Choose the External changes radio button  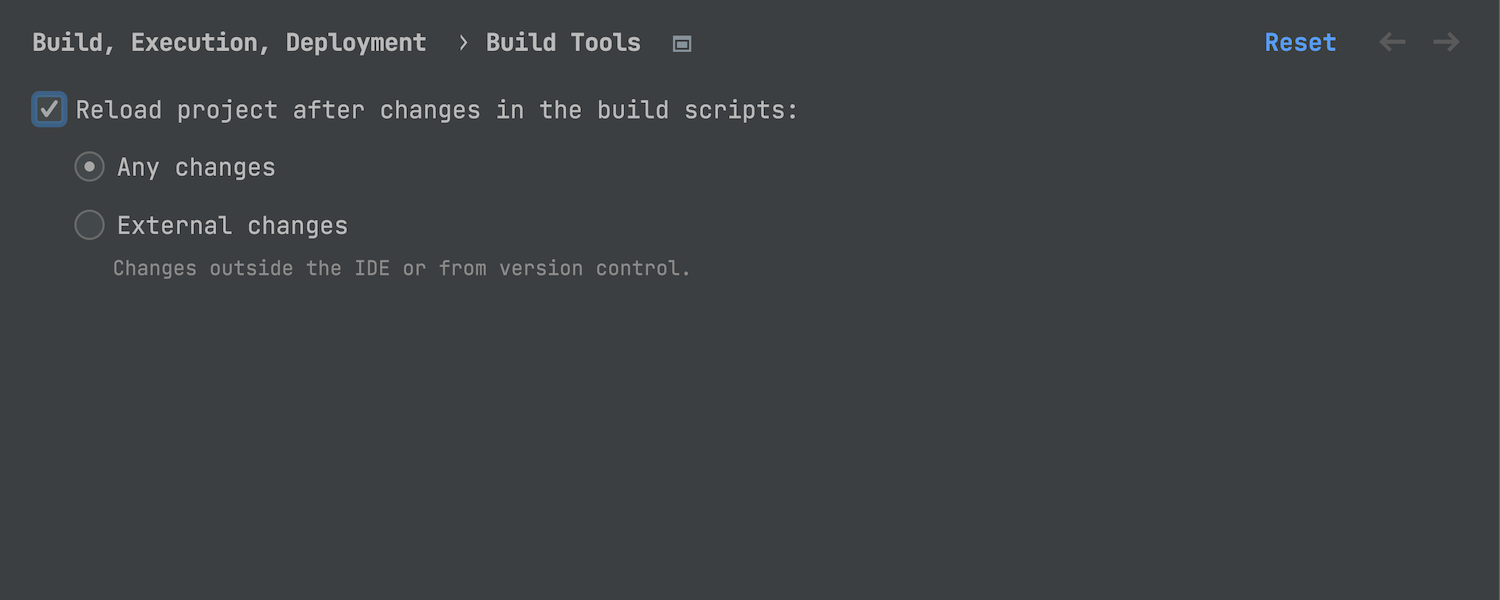pyautogui.click(x=89, y=226)
